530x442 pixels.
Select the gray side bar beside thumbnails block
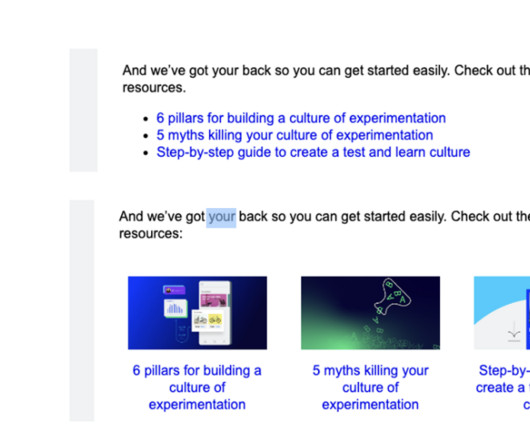coord(82,311)
